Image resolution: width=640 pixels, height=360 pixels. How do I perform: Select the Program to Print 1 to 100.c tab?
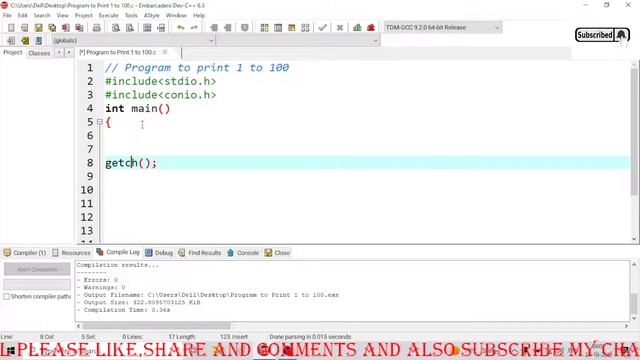[x=118, y=52]
